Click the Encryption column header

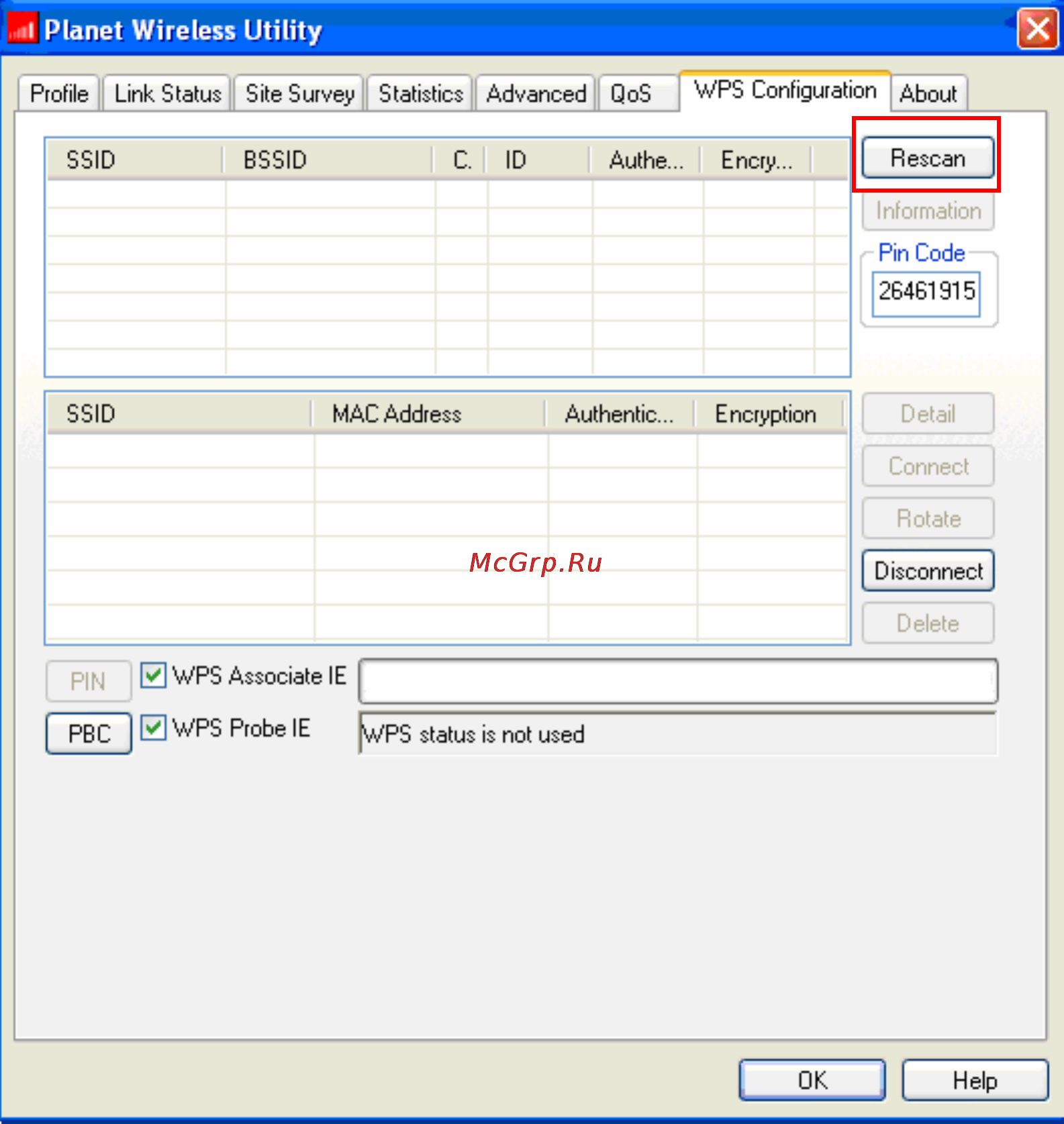tap(769, 414)
